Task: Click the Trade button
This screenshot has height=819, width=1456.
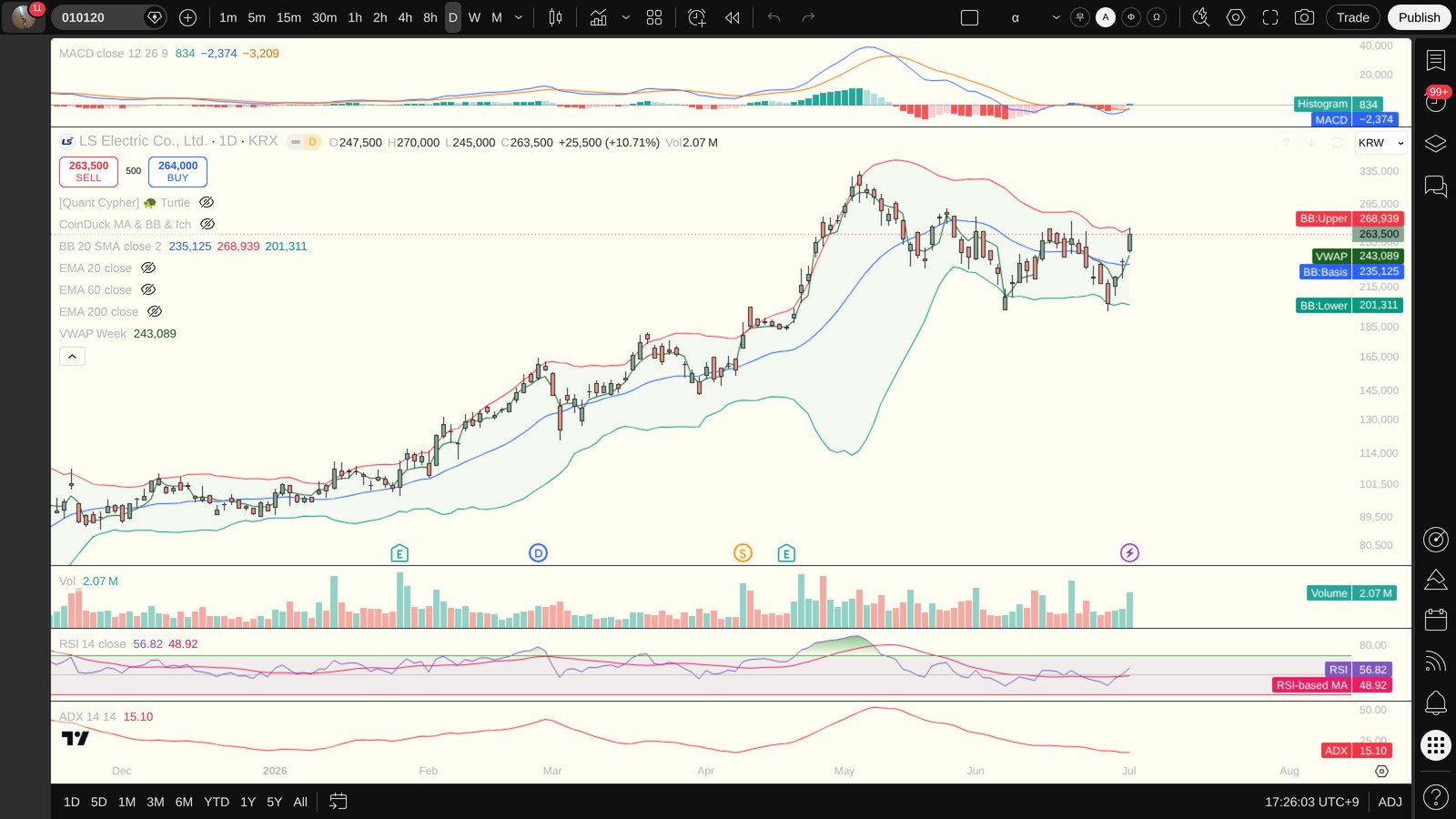Action: [1352, 17]
